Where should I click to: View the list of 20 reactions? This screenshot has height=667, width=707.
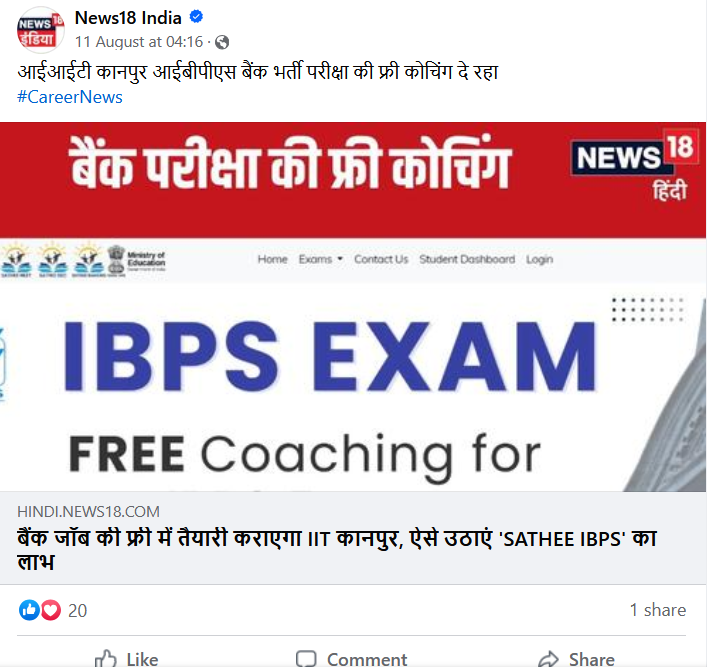(x=77, y=611)
